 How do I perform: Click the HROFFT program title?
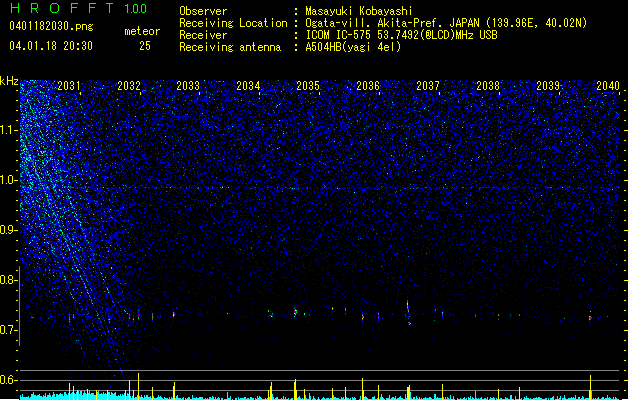[62, 8]
